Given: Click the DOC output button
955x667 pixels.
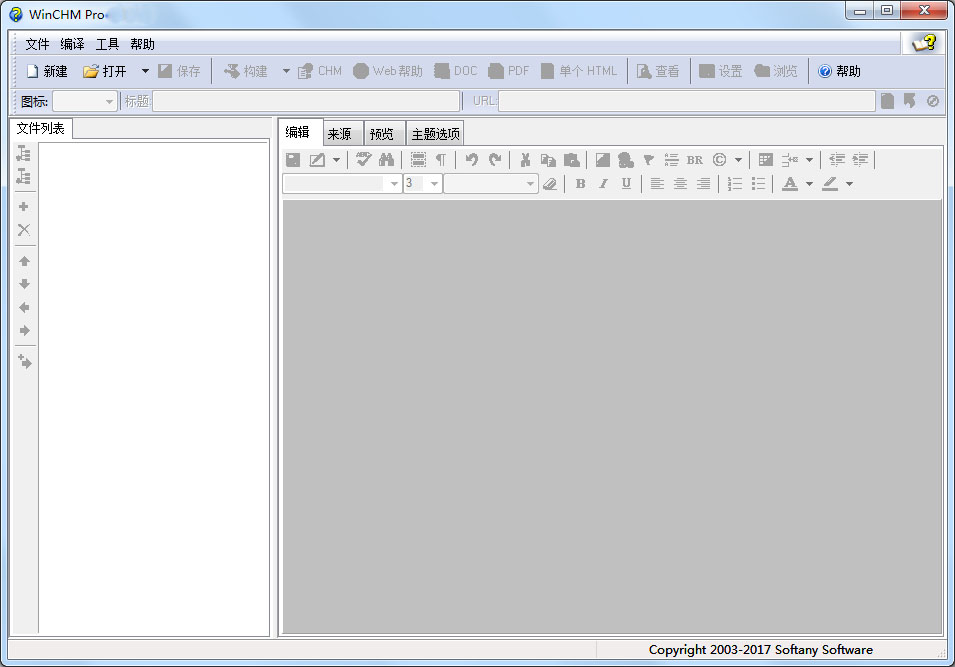Looking at the screenshot, I should (456, 71).
